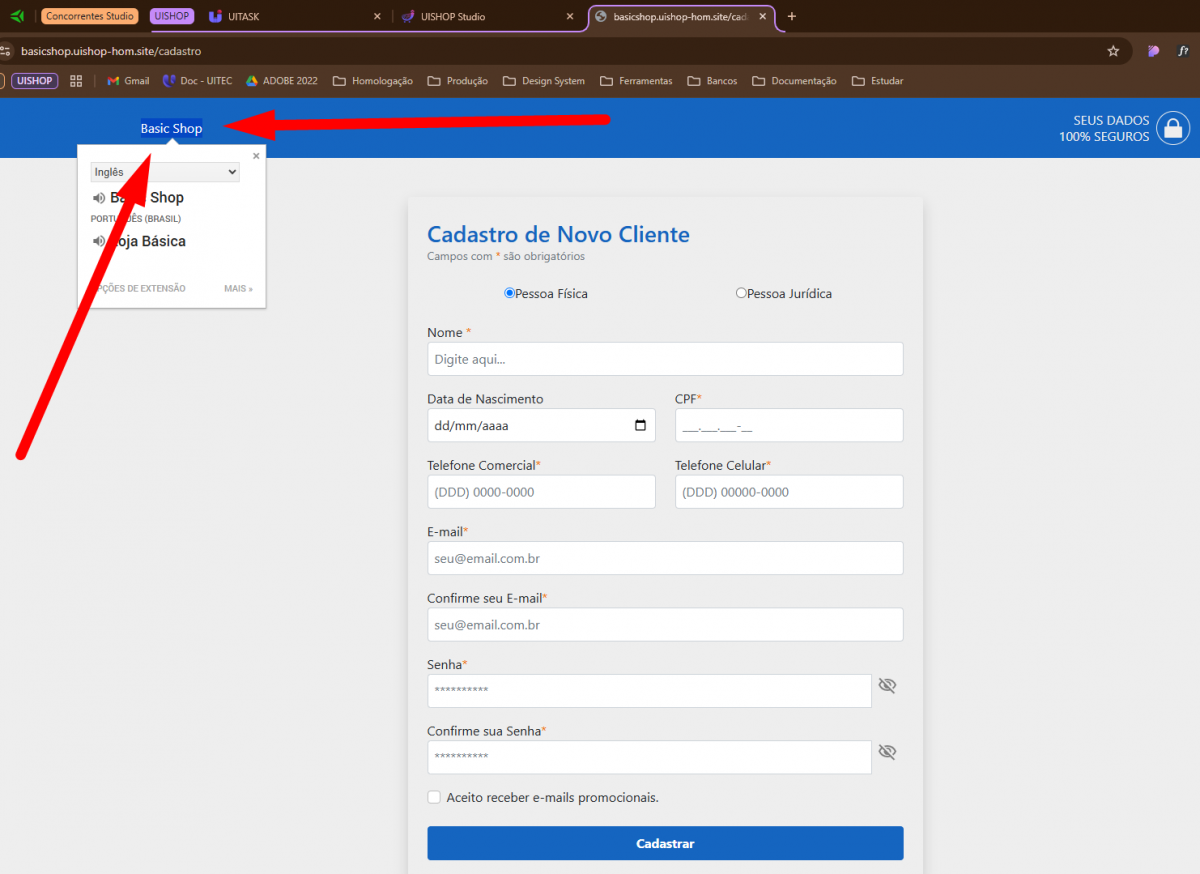Show password in Confirme sua Senha field
Viewport: 1200px width, 874px height.
click(x=887, y=752)
